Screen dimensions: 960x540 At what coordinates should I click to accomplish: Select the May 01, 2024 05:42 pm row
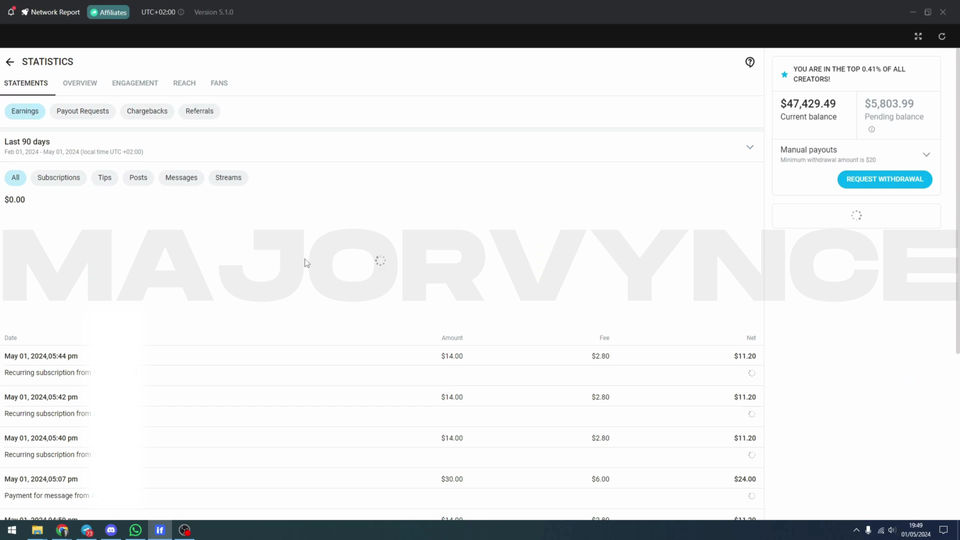(x=381, y=397)
